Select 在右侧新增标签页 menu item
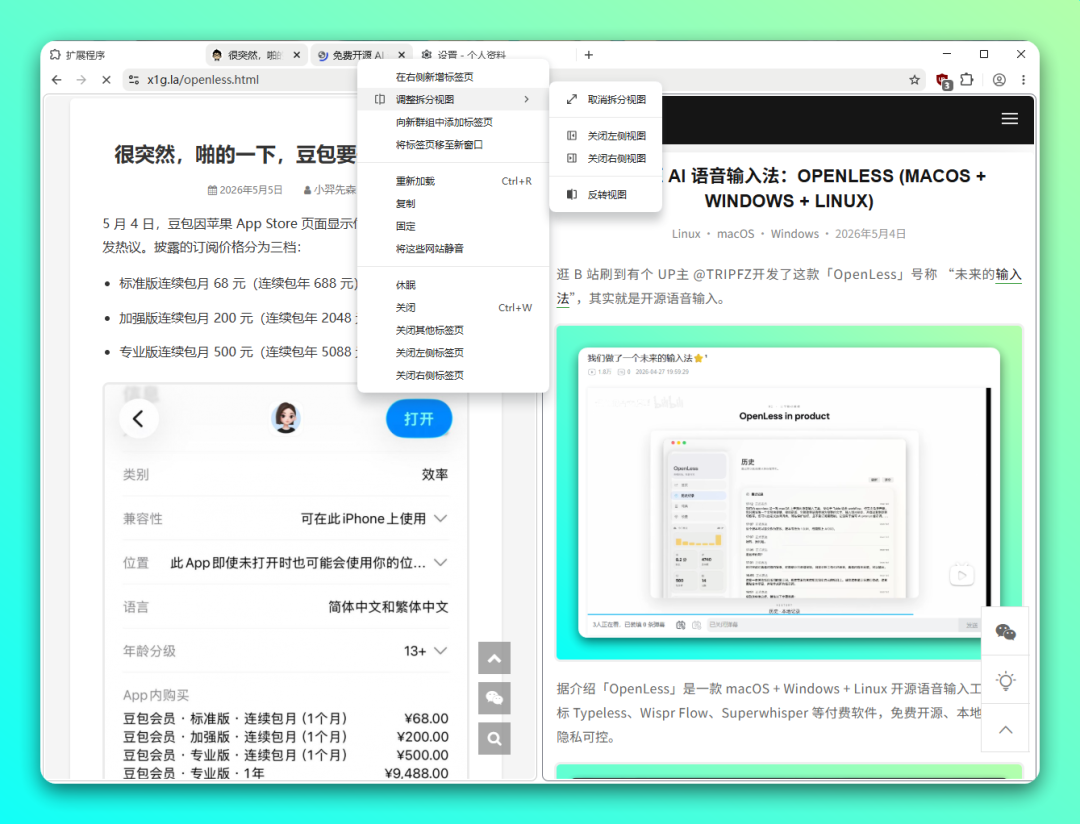1080x824 pixels. [453, 77]
